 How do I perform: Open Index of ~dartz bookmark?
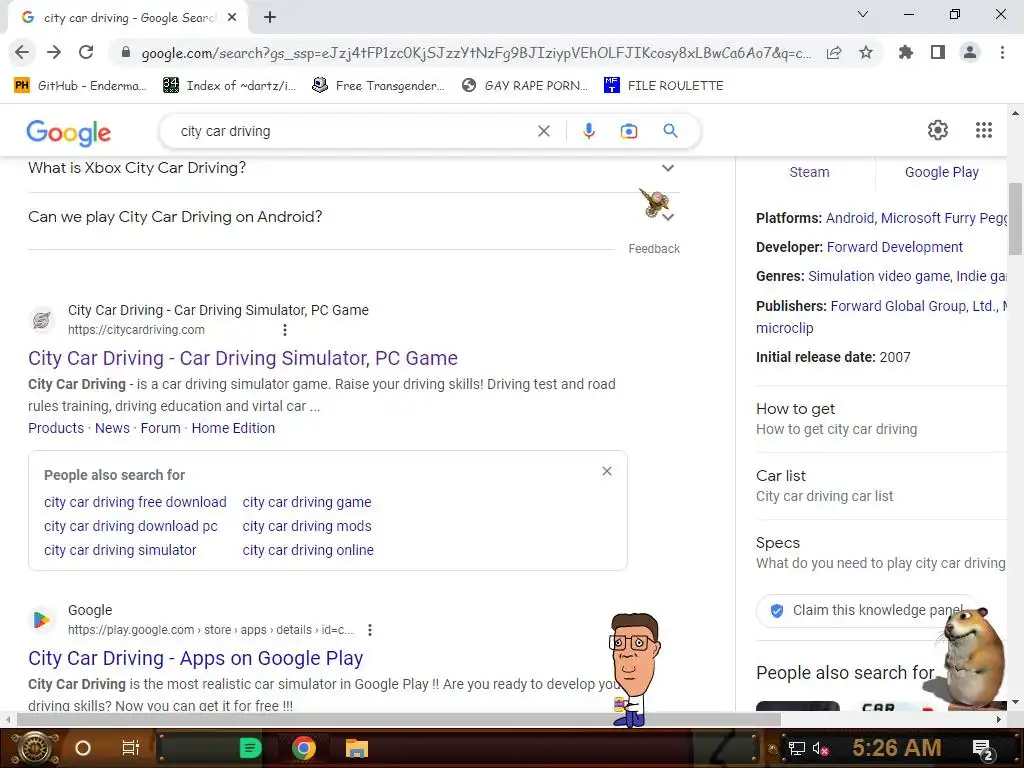pyautogui.click(x=230, y=86)
